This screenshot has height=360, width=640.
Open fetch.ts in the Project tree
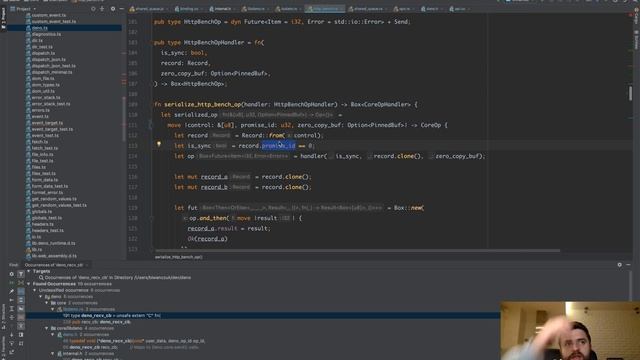pos(40,142)
